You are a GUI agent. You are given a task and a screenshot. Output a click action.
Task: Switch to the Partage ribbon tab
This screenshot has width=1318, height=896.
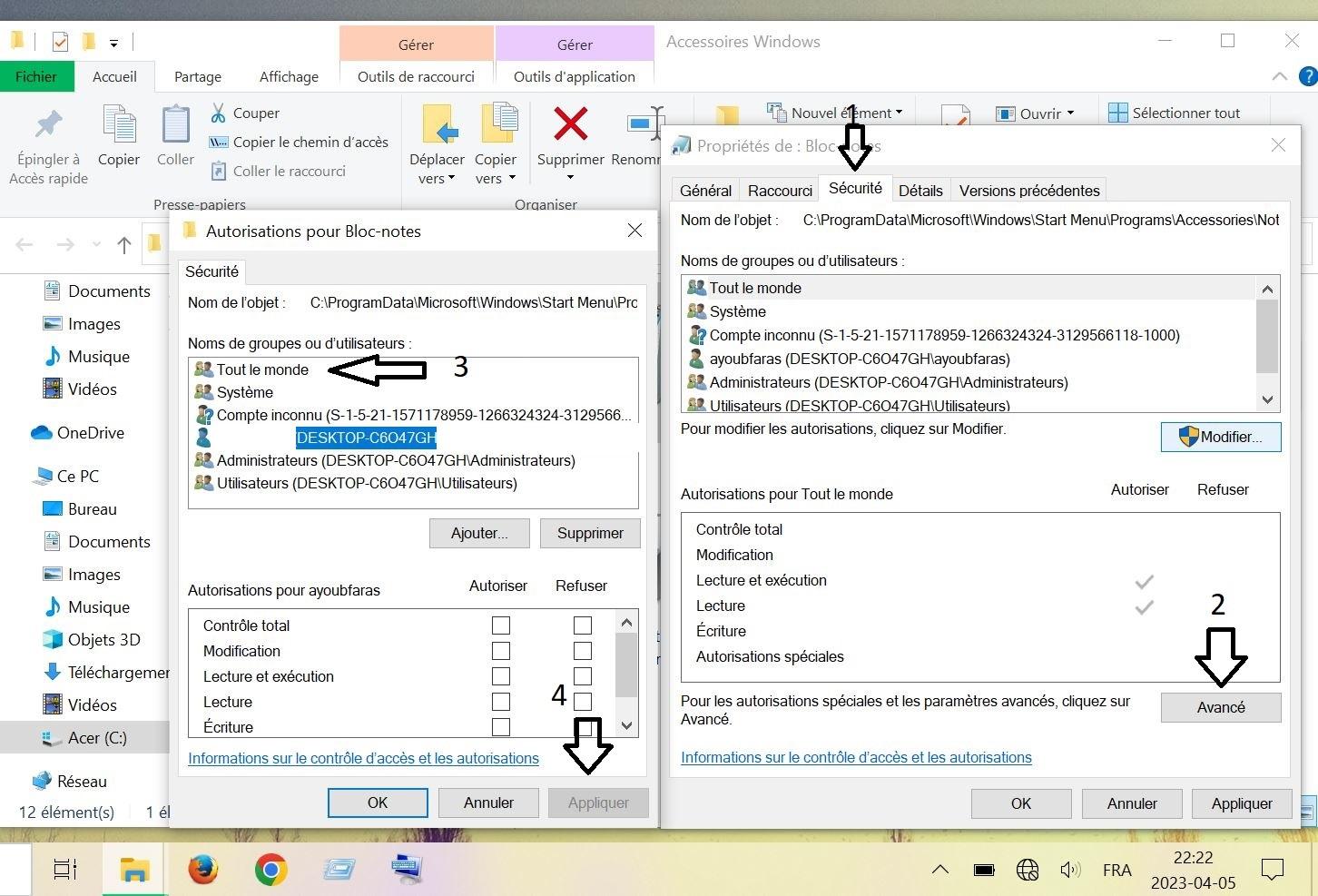198,76
